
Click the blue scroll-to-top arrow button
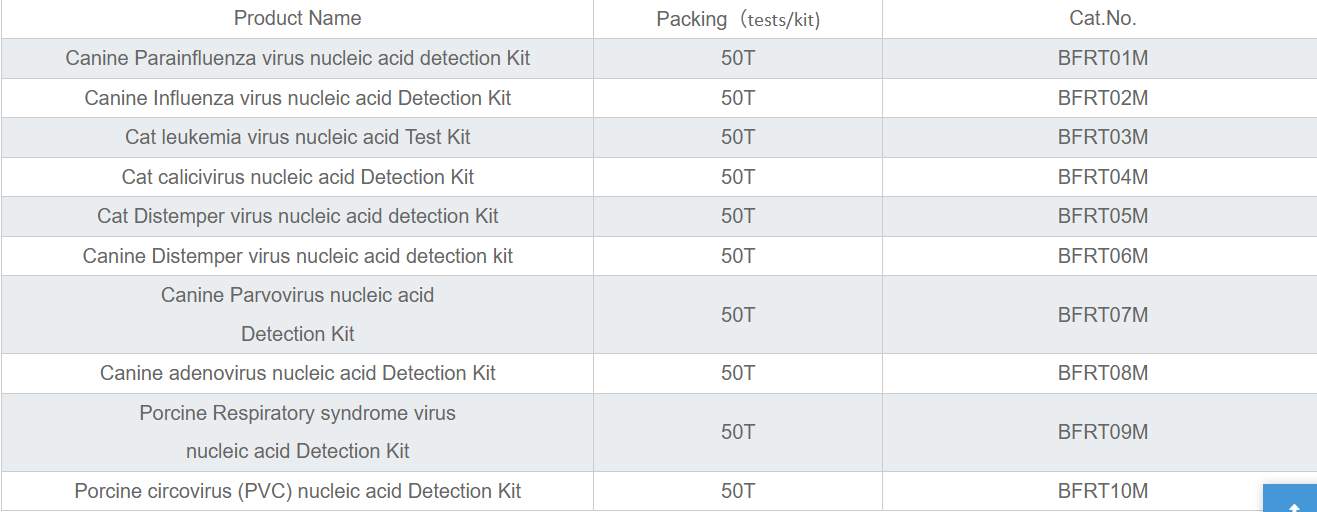click(1292, 499)
